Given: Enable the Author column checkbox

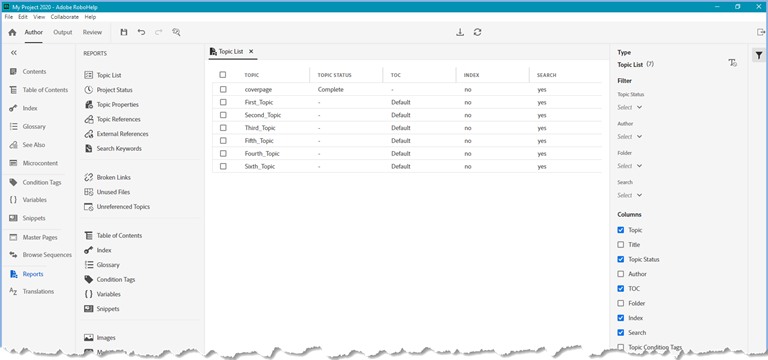Looking at the screenshot, I should click(x=621, y=274).
